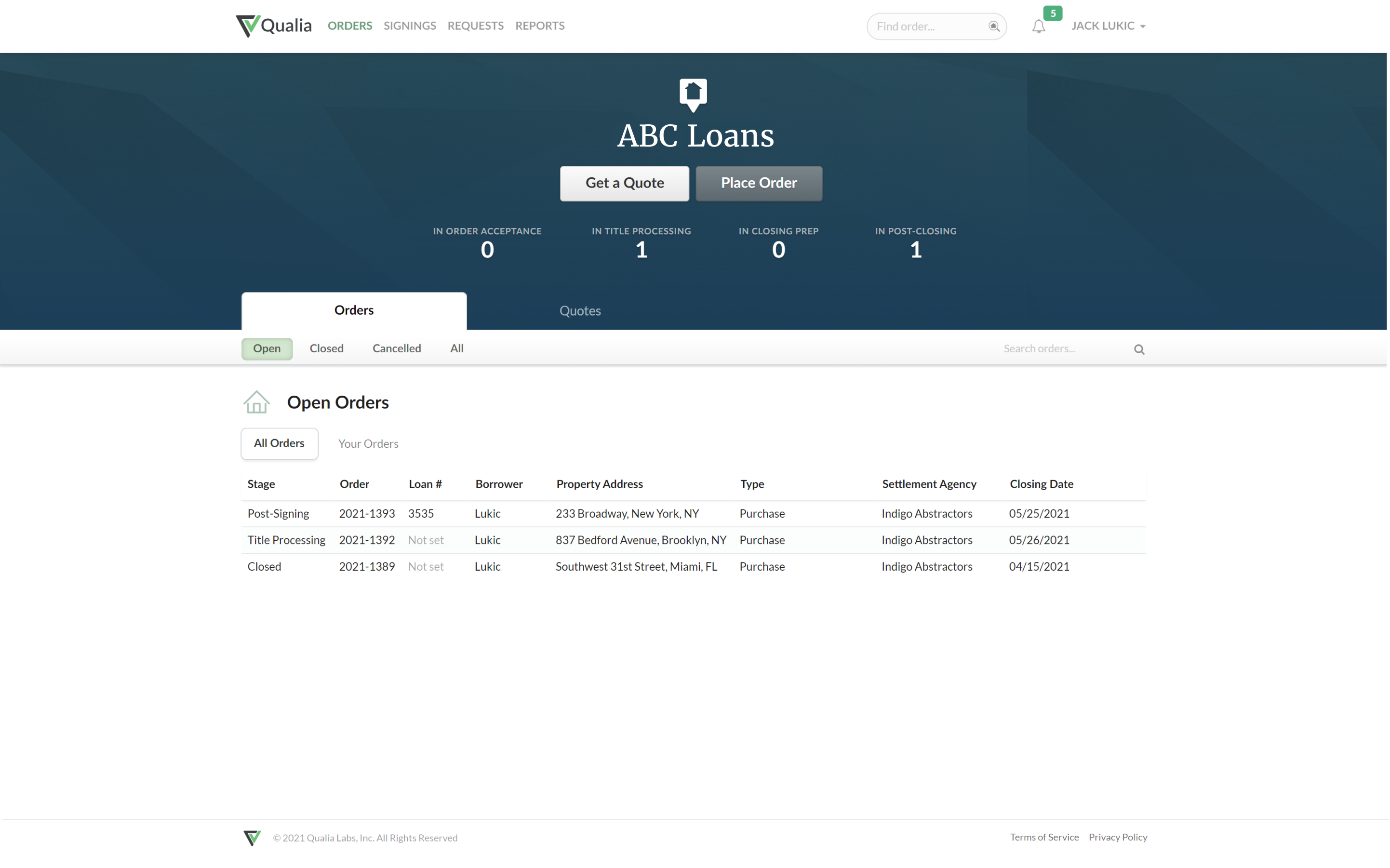Show Cancelled orders filter

[397, 348]
